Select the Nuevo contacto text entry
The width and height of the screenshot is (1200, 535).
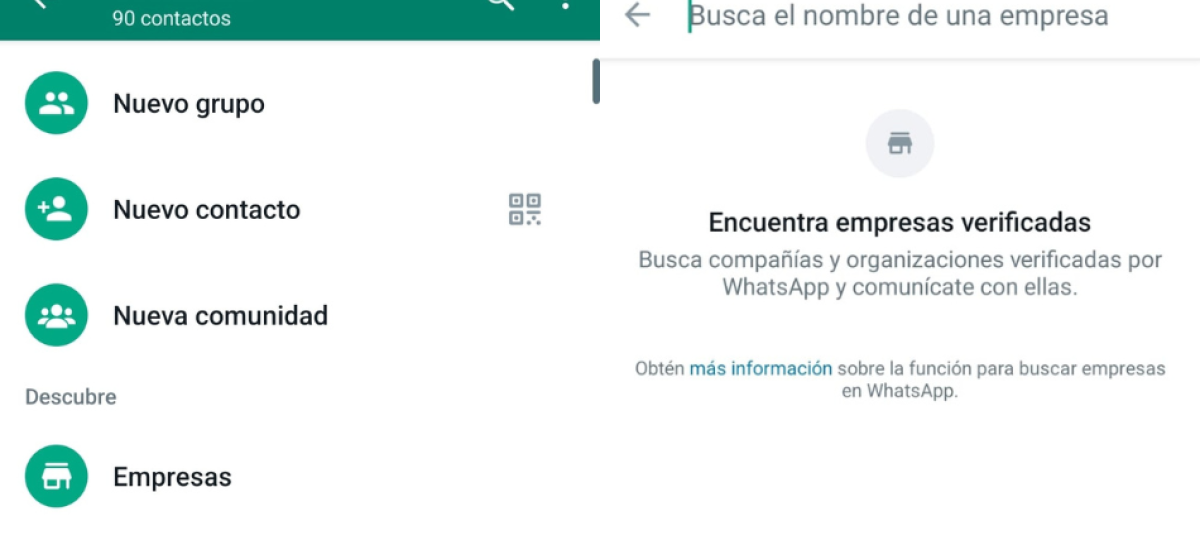tap(207, 210)
